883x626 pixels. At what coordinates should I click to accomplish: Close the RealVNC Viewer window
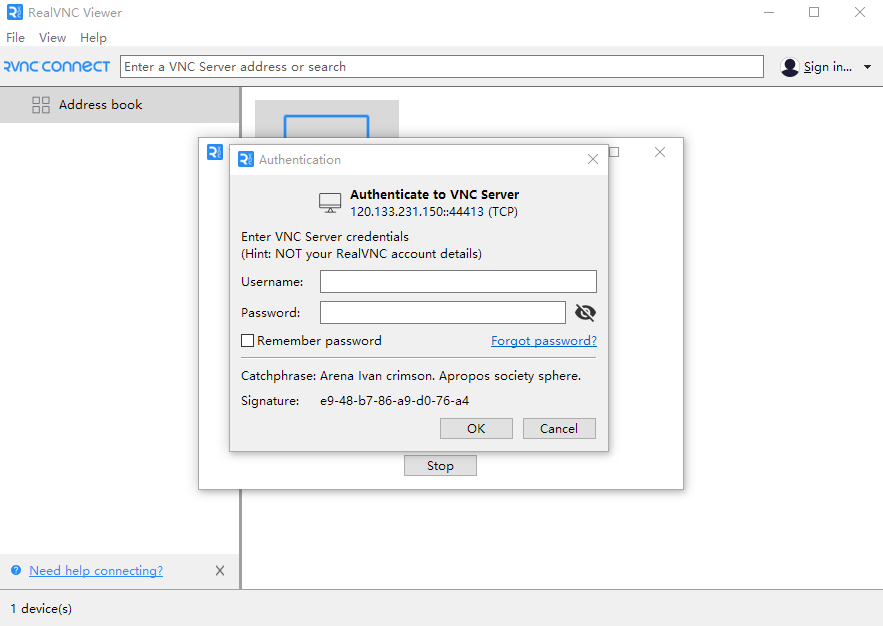(859, 12)
